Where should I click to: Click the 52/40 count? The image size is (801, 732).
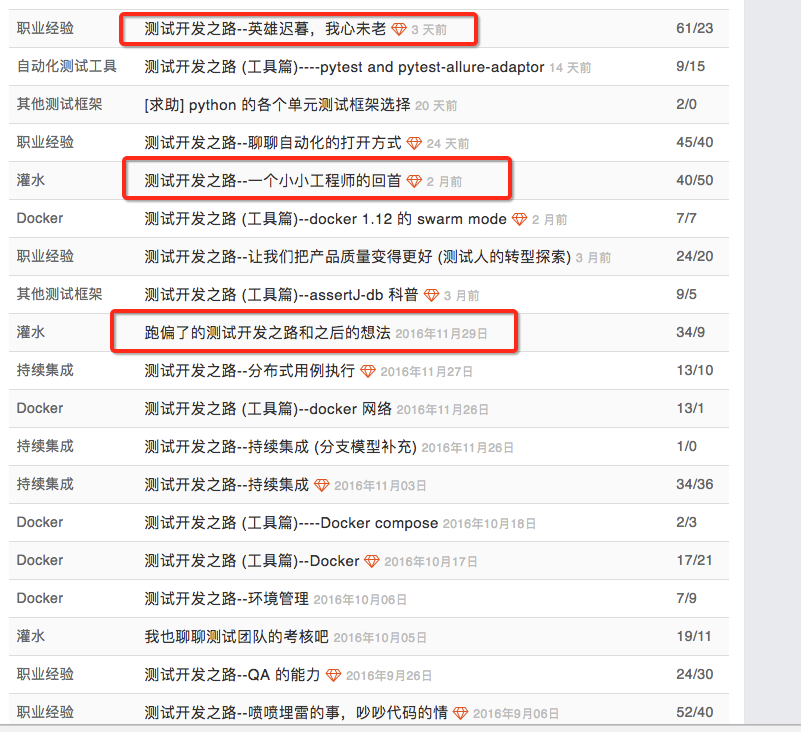[x=695, y=712]
